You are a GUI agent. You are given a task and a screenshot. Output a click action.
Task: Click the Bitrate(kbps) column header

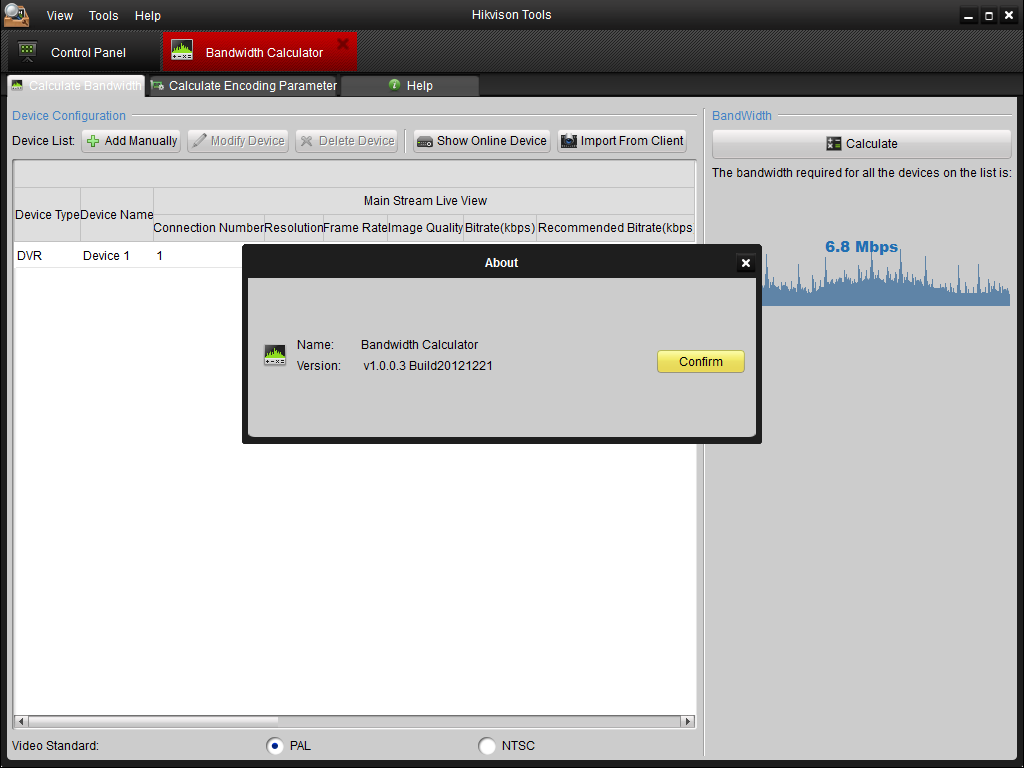(500, 228)
